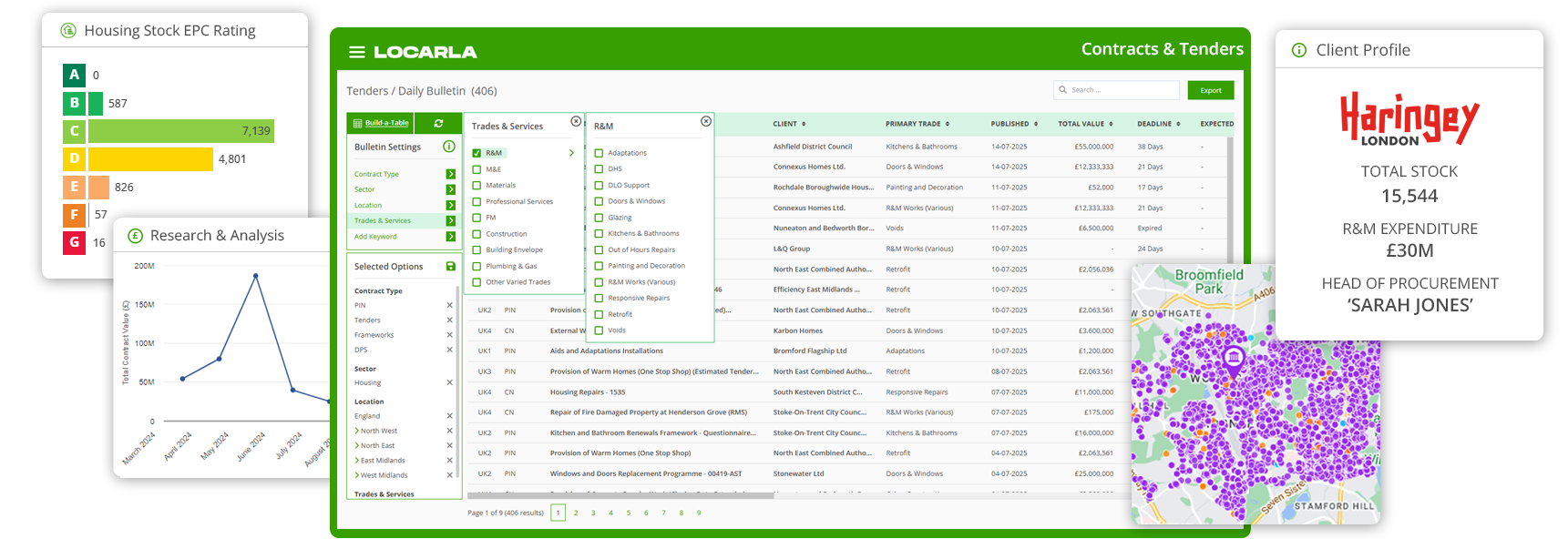
Task: Remove the West Midlands location option
Action: [x=449, y=475]
